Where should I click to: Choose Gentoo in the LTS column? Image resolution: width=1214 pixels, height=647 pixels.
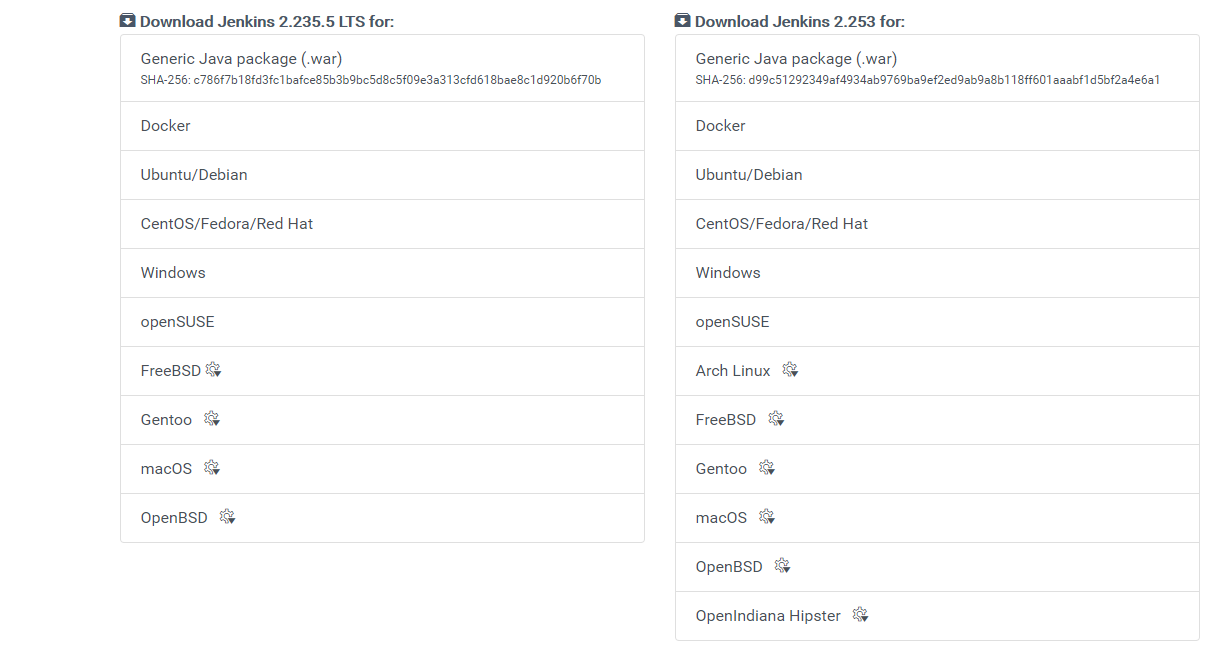(382, 420)
